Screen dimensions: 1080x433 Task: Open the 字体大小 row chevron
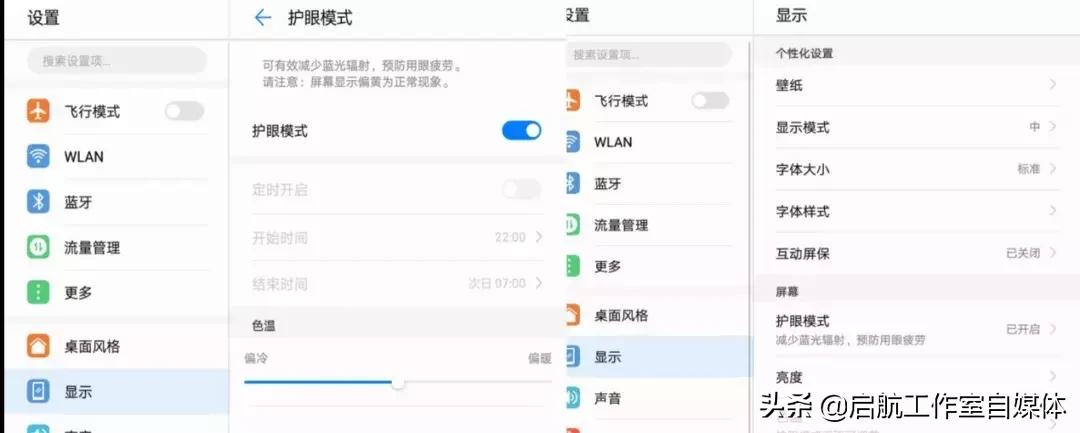pyautogui.click(x=1053, y=169)
